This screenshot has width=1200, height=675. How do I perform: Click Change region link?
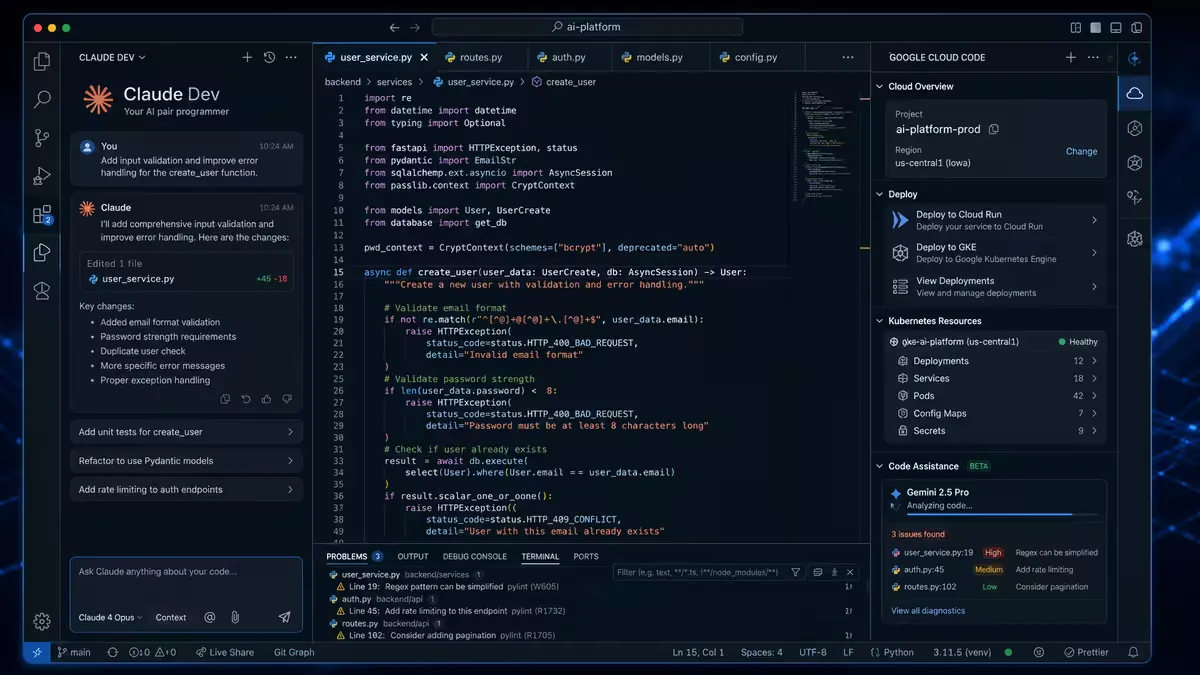click(x=1081, y=151)
